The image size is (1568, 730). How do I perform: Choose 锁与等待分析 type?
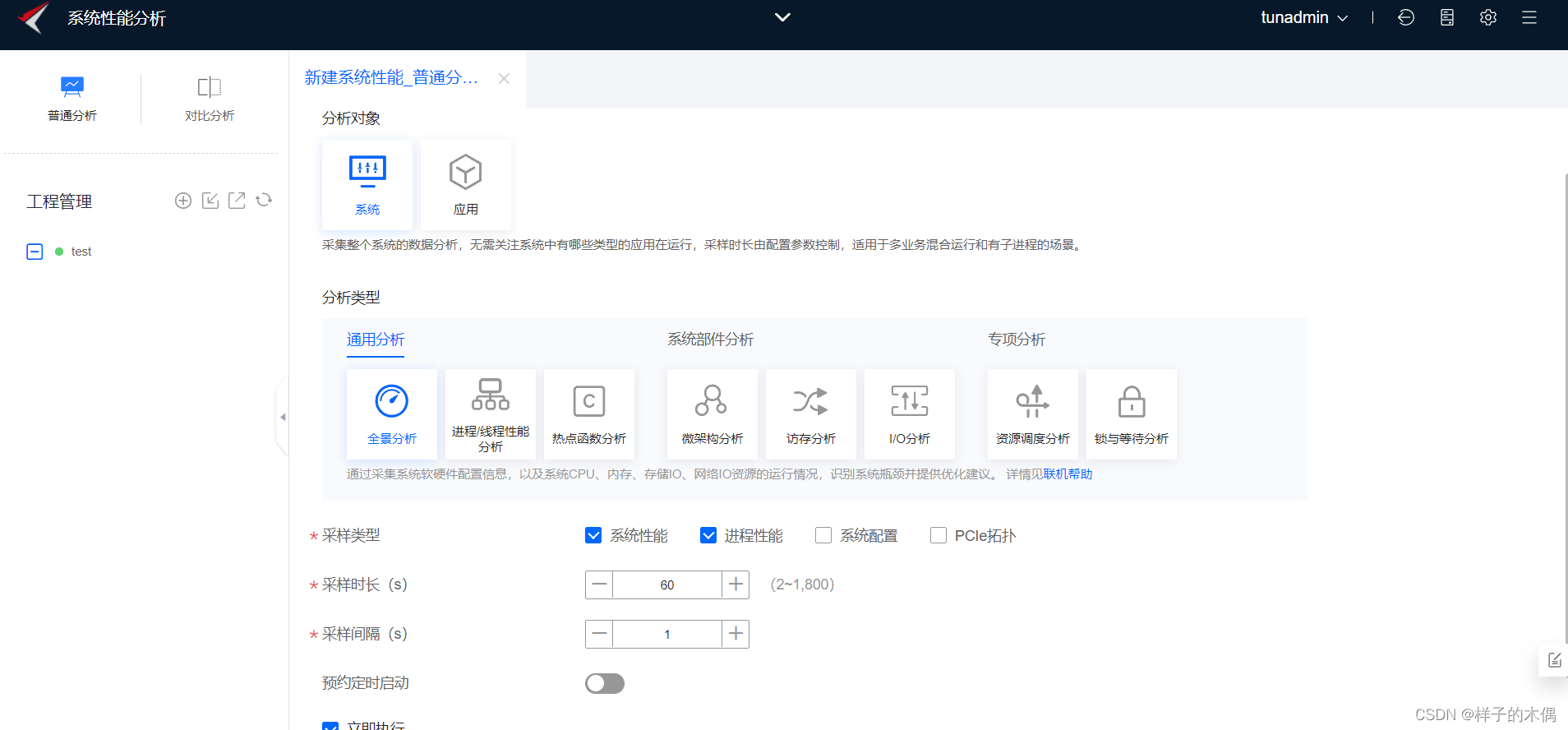pyautogui.click(x=1132, y=414)
